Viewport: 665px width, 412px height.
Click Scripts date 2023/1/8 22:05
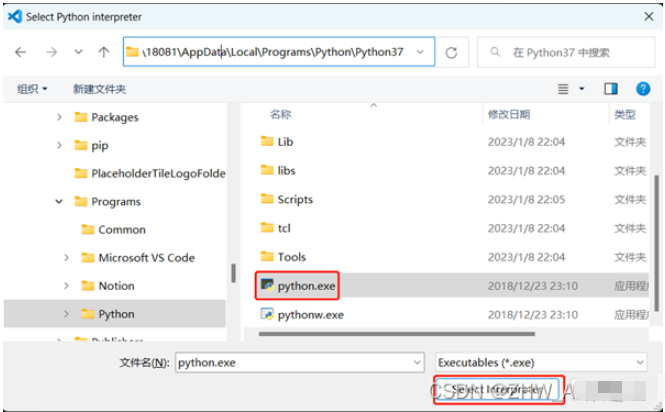526,199
